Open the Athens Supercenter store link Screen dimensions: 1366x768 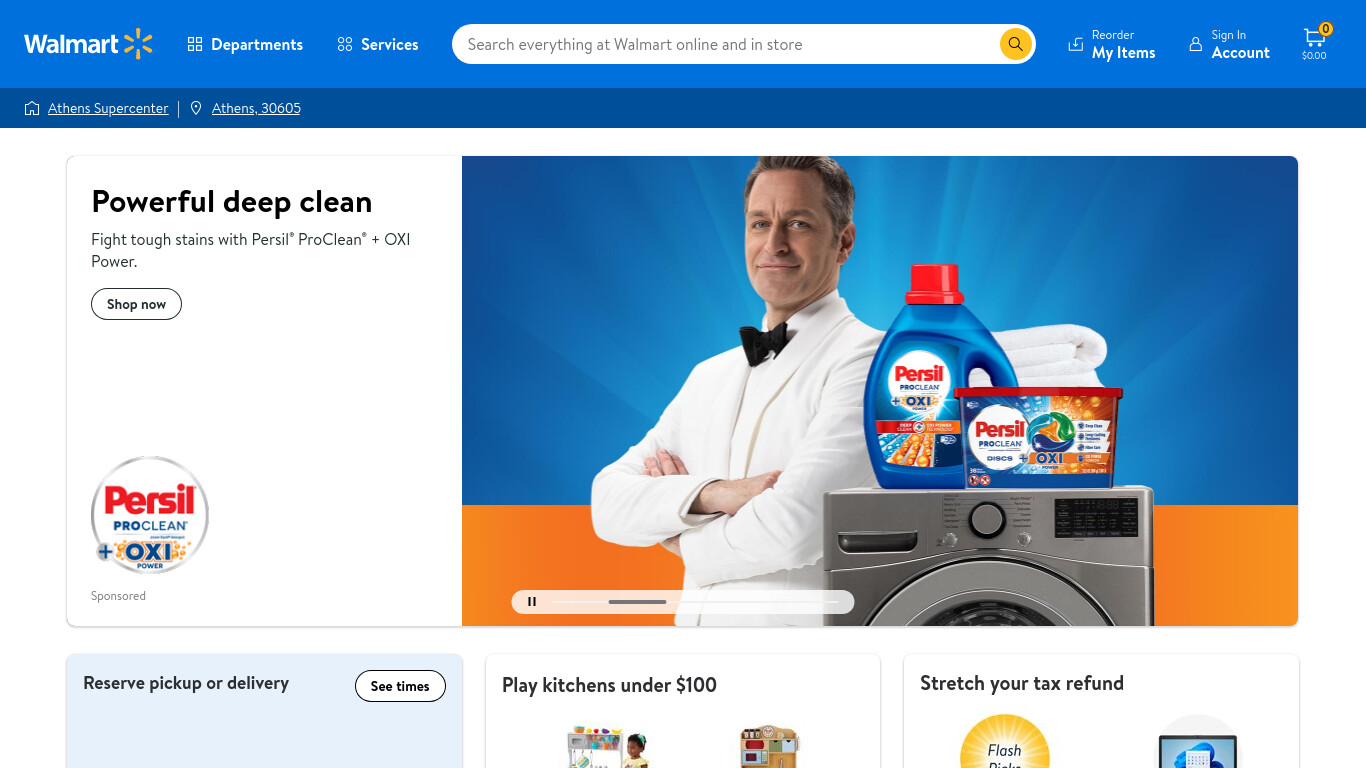click(108, 108)
